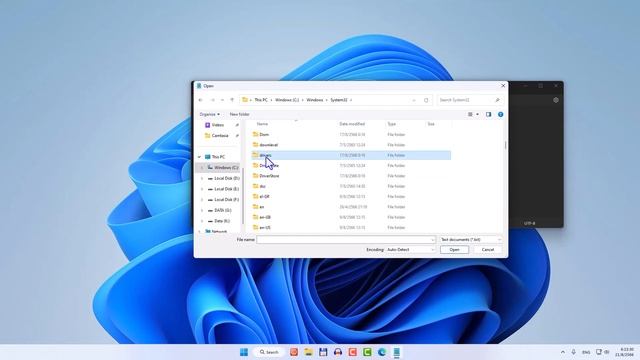
Task: Click the New folder button
Action: coord(240,114)
